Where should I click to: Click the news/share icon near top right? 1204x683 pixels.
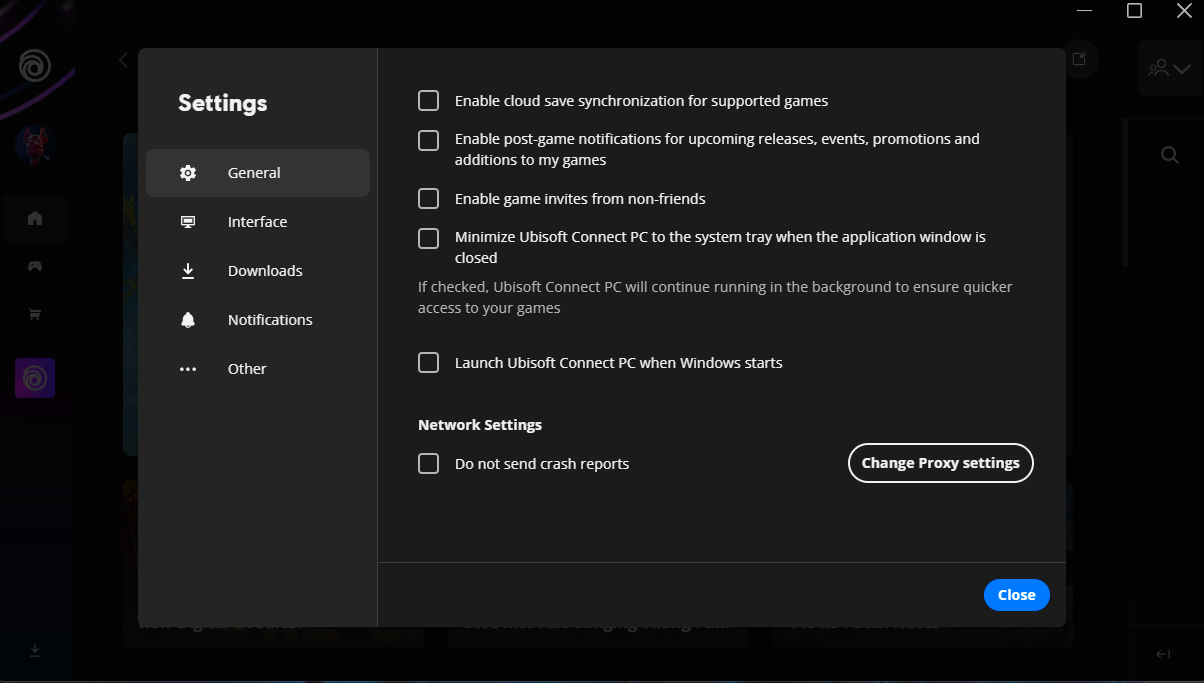tap(1080, 59)
